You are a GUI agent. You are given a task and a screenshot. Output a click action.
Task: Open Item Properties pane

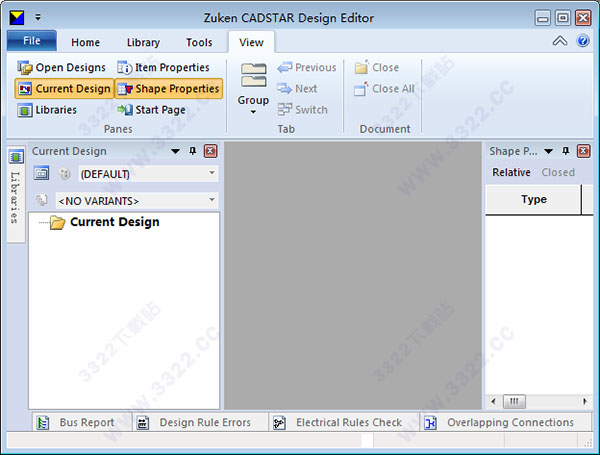click(163, 68)
